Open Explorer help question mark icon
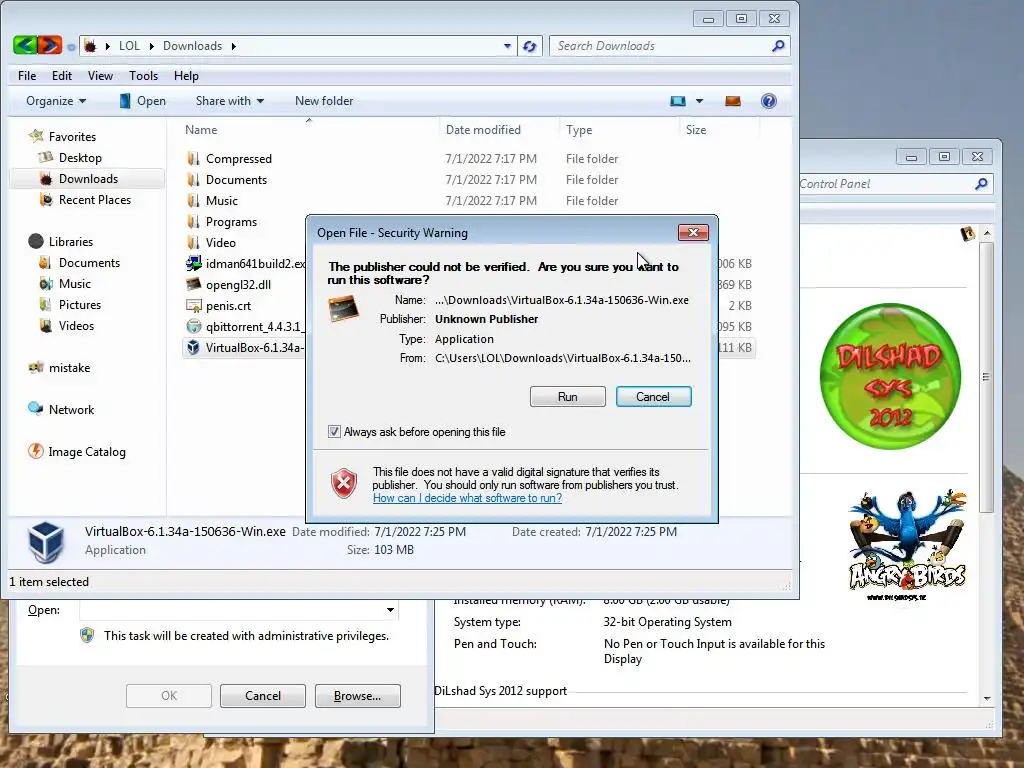The image size is (1024, 768). [x=769, y=101]
